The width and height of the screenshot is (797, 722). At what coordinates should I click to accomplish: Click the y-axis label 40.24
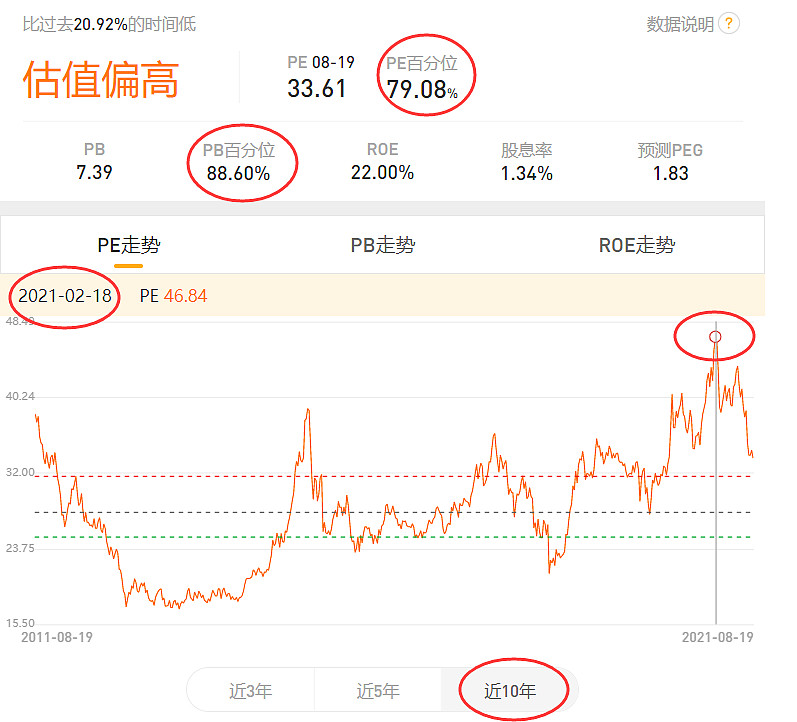(20, 396)
